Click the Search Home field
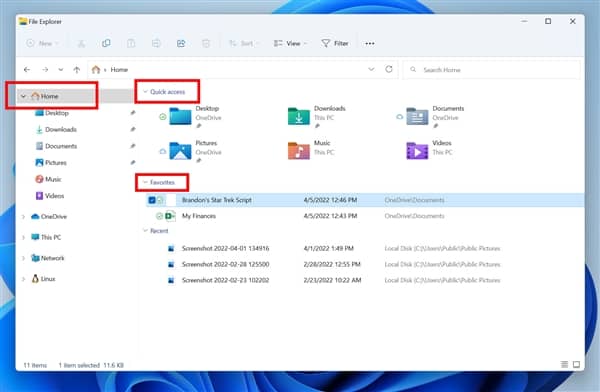Image resolution: width=600 pixels, height=392 pixels. (492, 70)
